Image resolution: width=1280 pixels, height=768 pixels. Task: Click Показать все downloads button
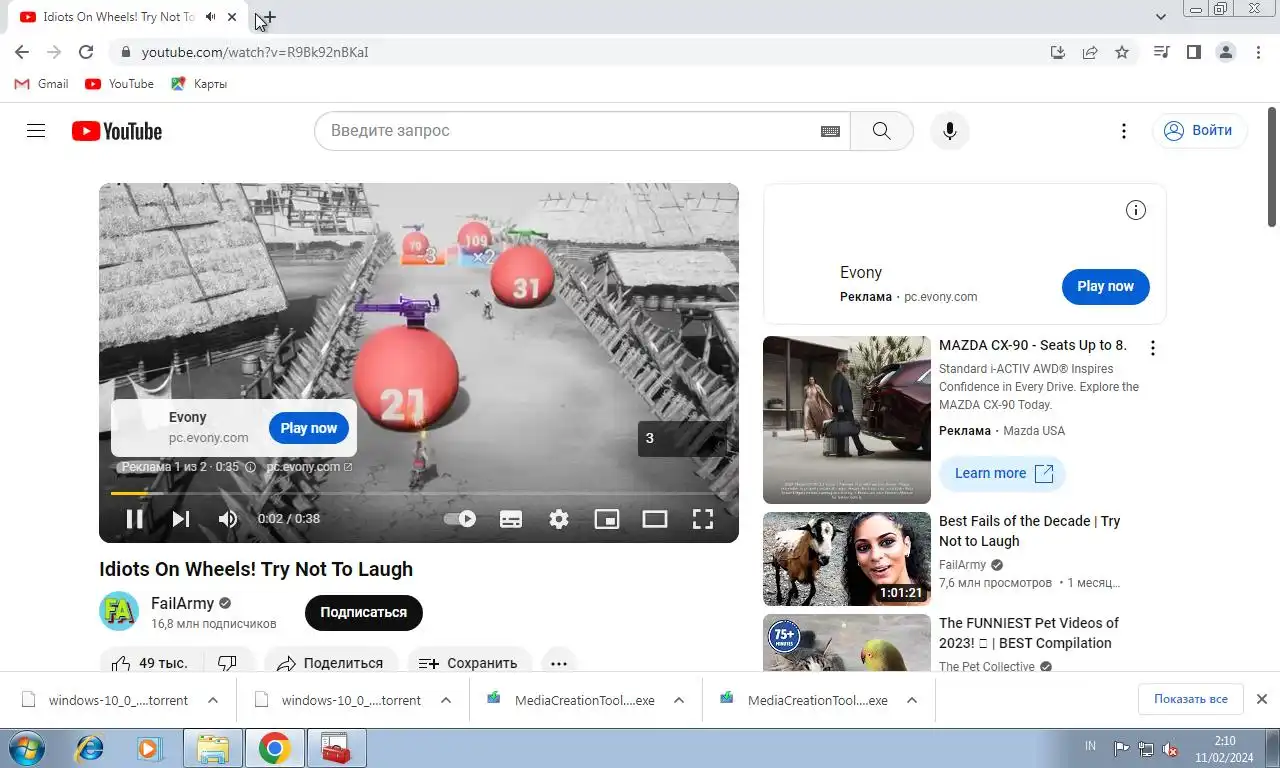pyautogui.click(x=1190, y=699)
